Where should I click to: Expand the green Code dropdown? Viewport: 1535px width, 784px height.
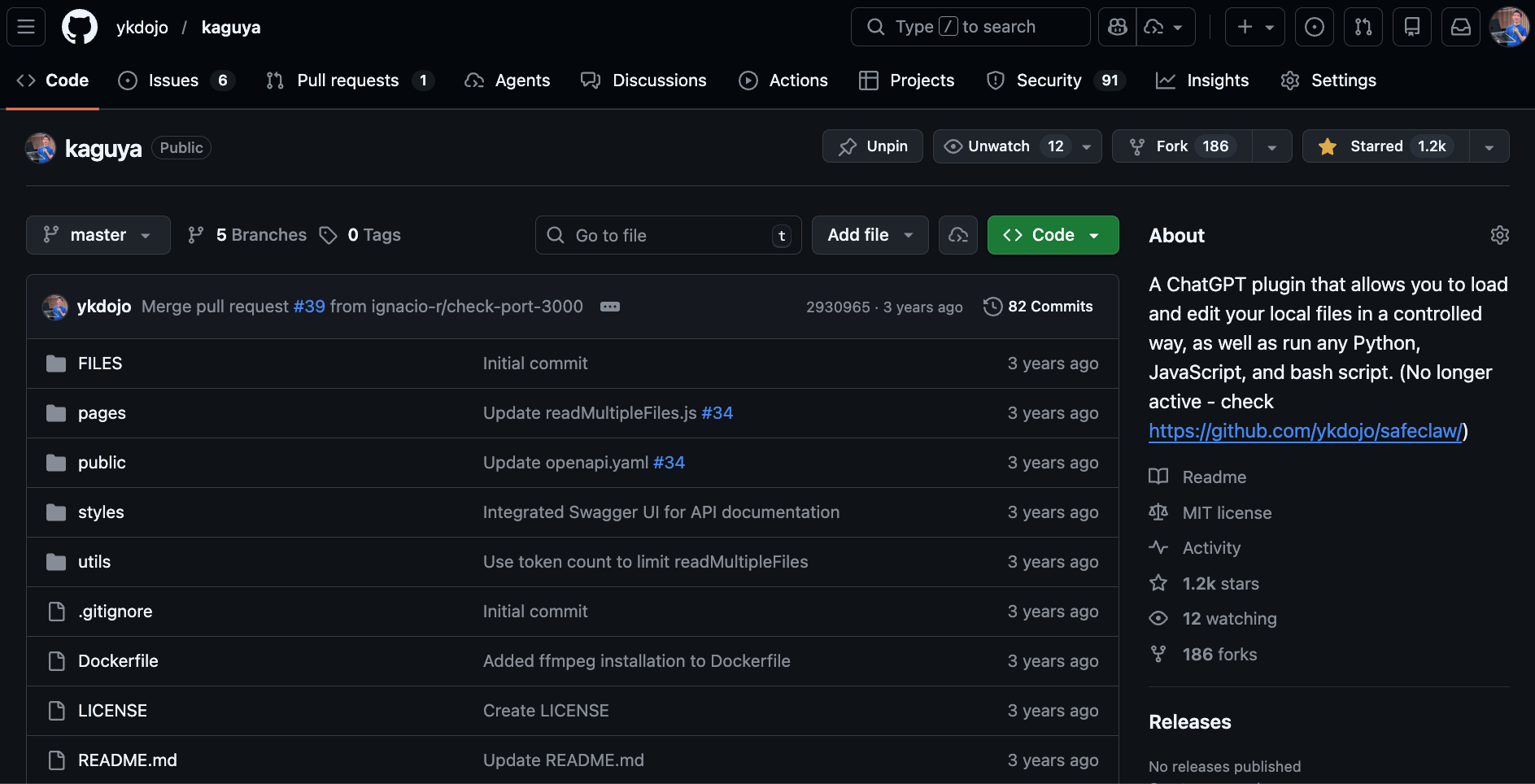click(x=1094, y=235)
